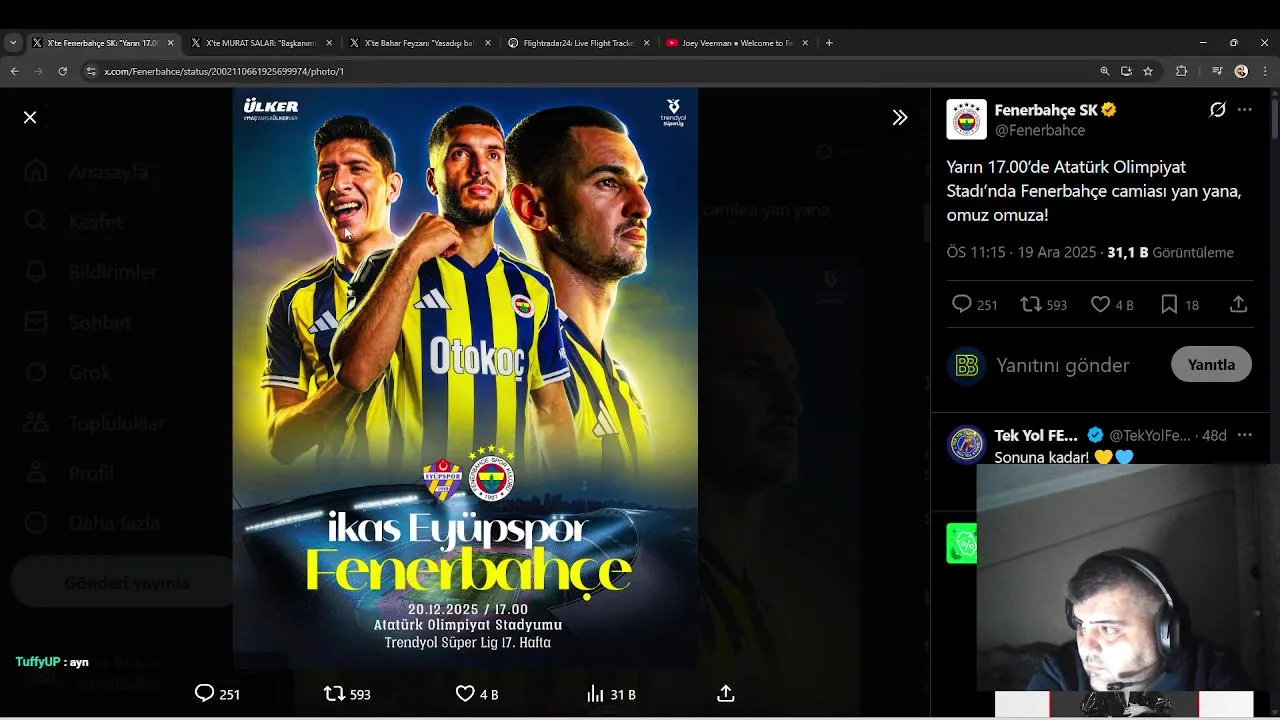Open the Tek Yol commenter avatar
The width and height of the screenshot is (1280, 720).
click(x=966, y=444)
